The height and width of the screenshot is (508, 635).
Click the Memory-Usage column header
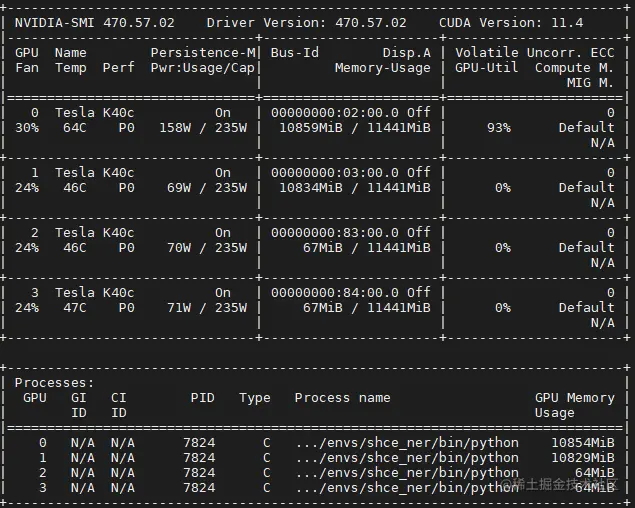point(383,68)
